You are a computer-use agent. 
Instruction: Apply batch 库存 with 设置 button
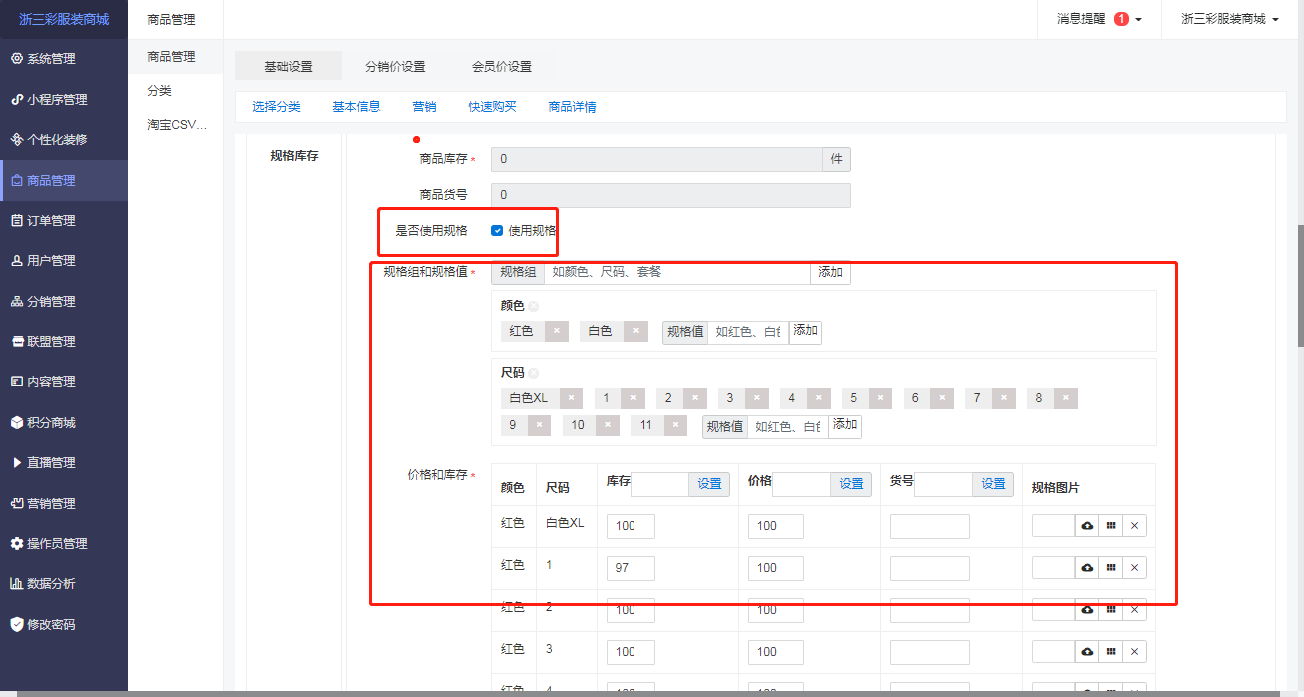coord(709,484)
